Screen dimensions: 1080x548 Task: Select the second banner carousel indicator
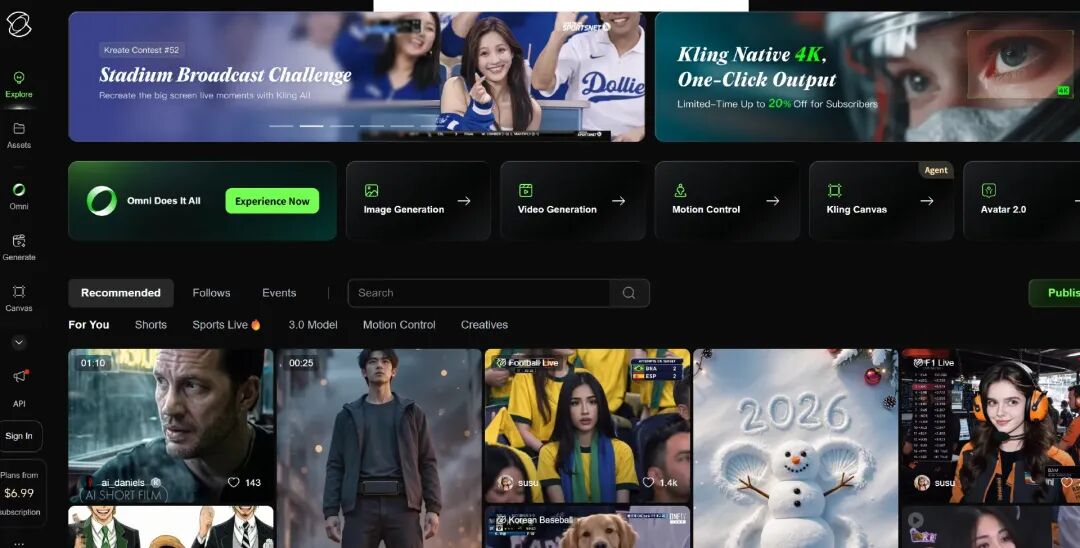[x=311, y=126]
